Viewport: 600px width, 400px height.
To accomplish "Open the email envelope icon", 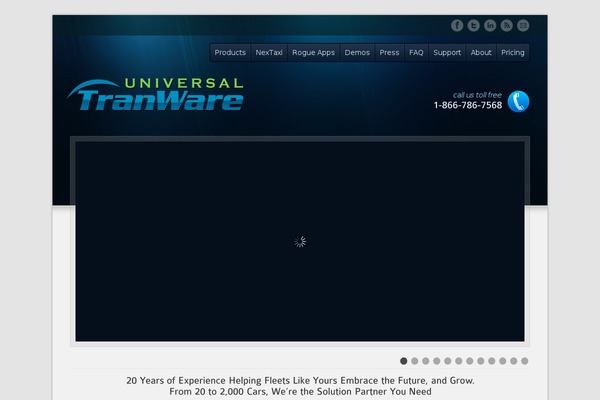I will point(523,26).
